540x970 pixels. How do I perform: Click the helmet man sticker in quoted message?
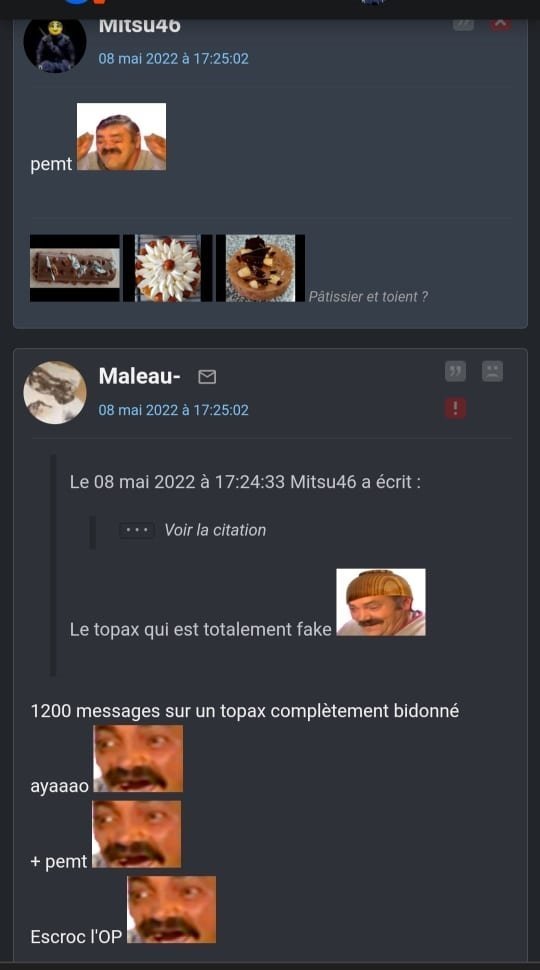(x=381, y=603)
